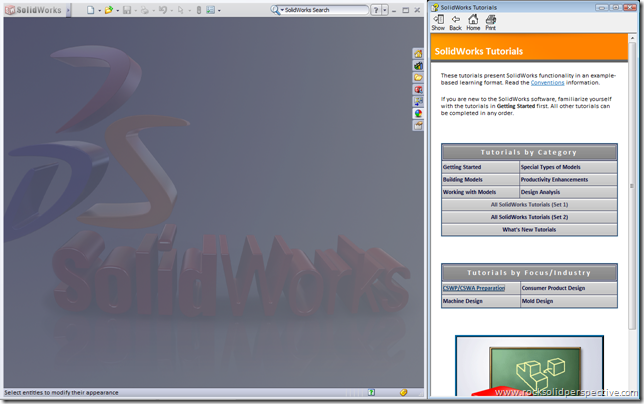Open What's New Tutorials
This screenshot has height=404, width=644.
coord(529,230)
